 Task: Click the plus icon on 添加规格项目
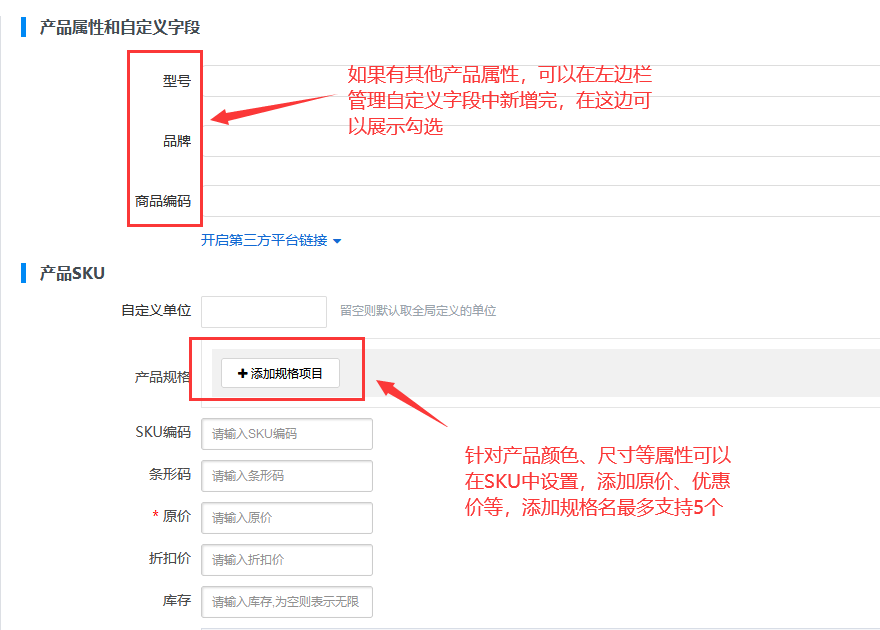click(x=242, y=373)
